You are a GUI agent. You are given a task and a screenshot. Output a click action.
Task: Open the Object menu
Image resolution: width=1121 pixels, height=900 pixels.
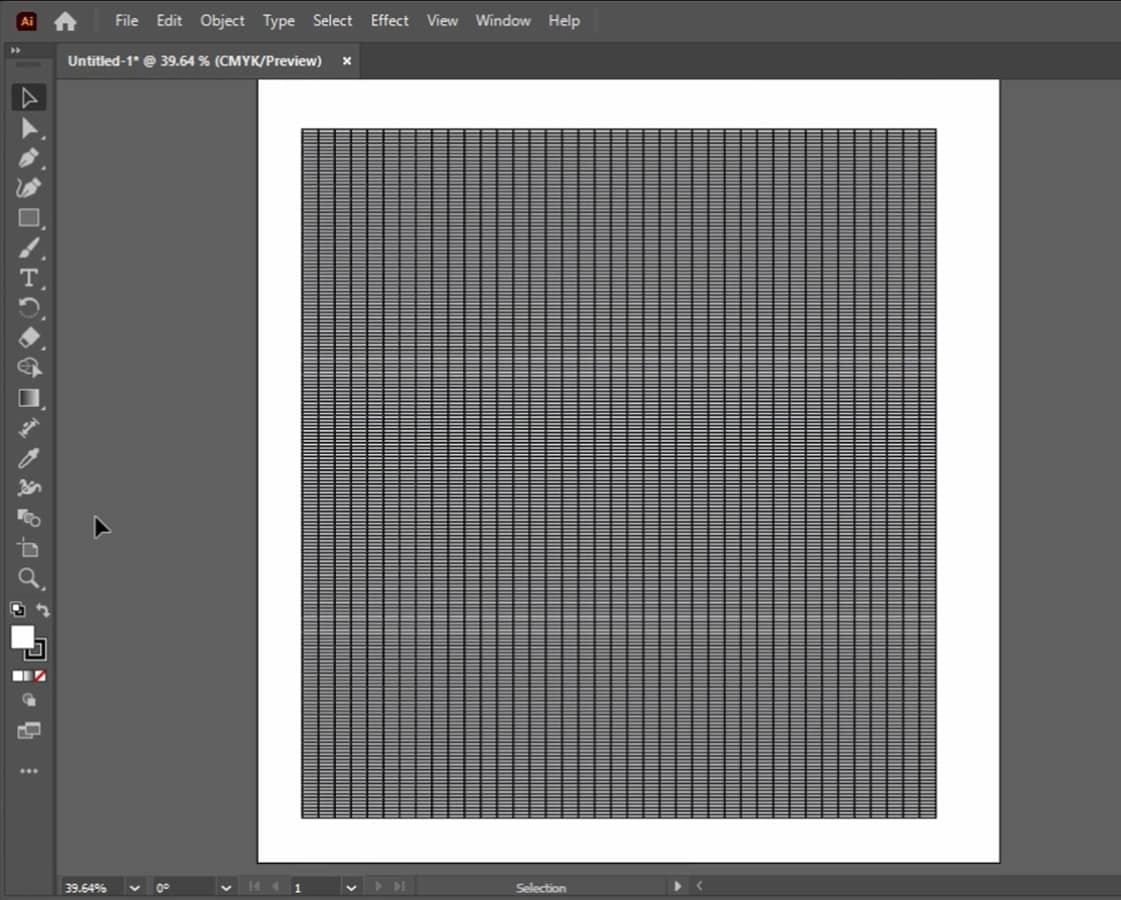click(222, 21)
